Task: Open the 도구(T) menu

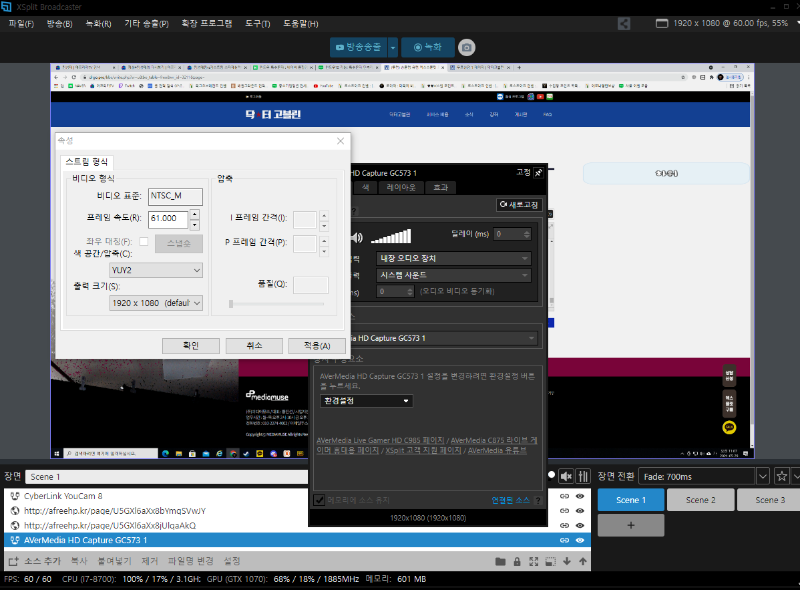Action: click(257, 23)
